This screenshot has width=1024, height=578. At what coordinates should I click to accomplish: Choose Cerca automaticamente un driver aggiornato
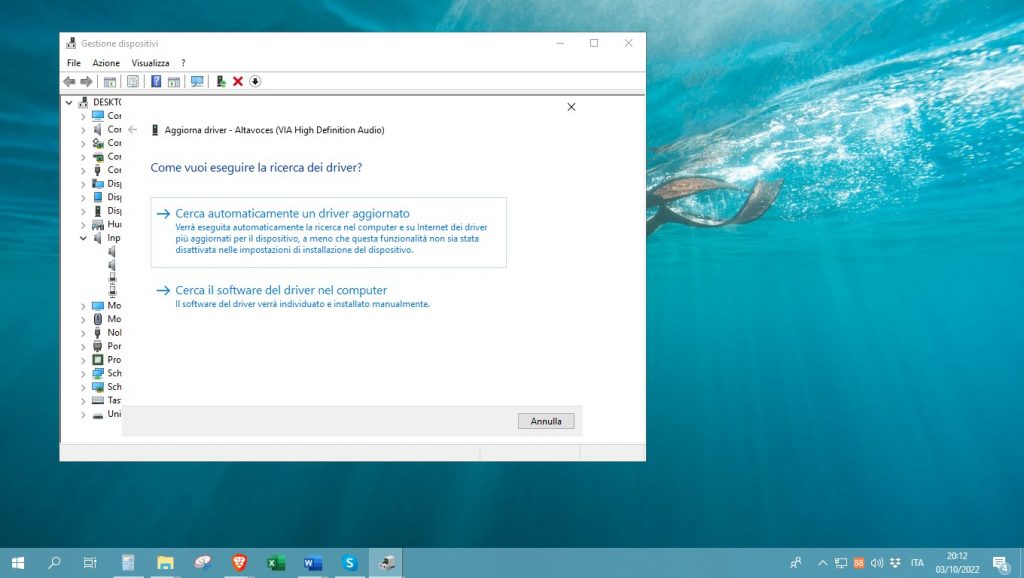[x=292, y=214]
